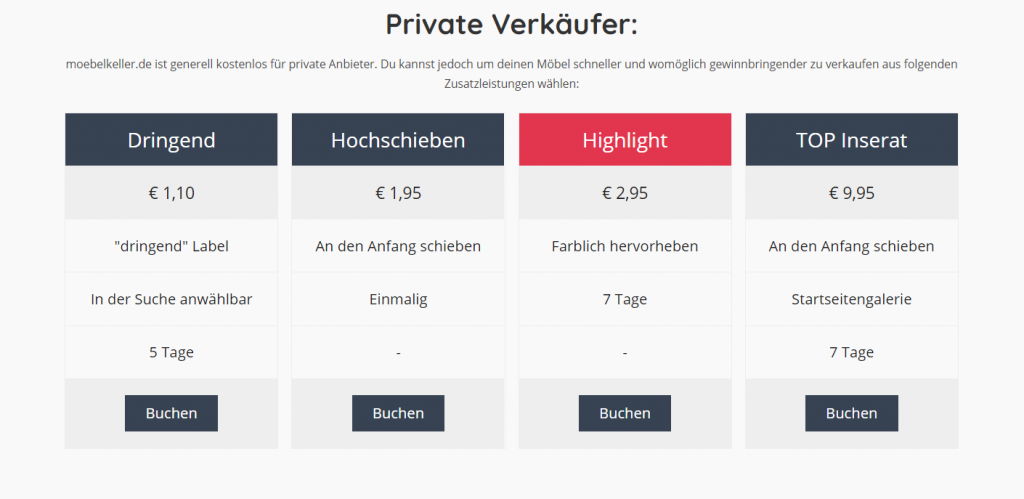Click Buchen button under Dringend plan
The image size is (1024, 499).
[x=171, y=413]
